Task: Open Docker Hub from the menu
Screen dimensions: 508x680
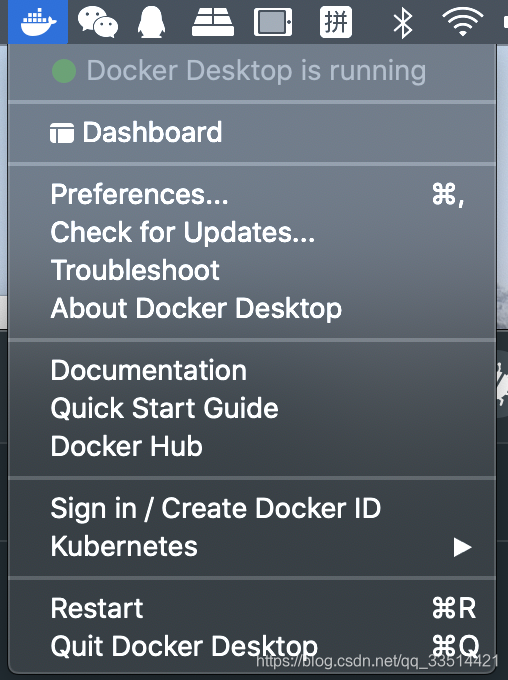Action: click(252, 446)
